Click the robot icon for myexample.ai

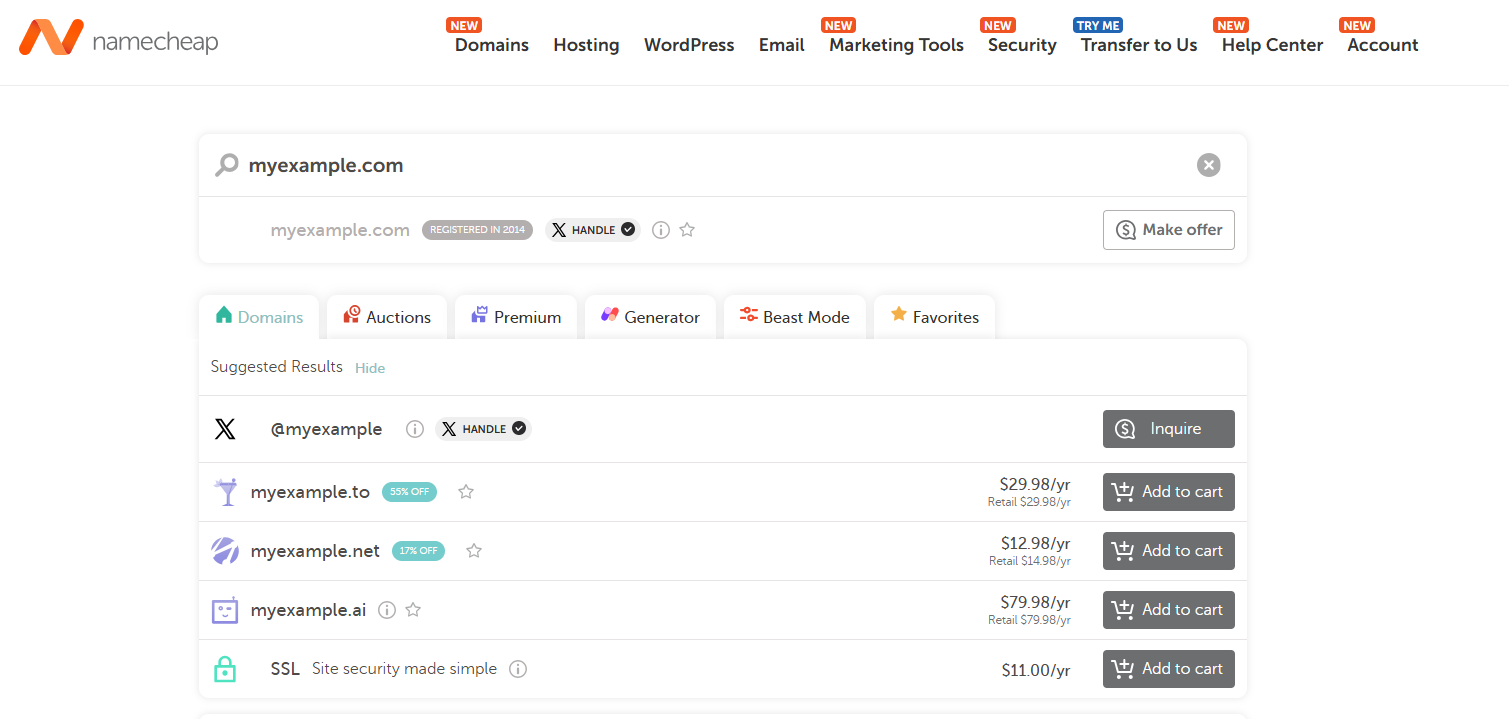click(225, 610)
